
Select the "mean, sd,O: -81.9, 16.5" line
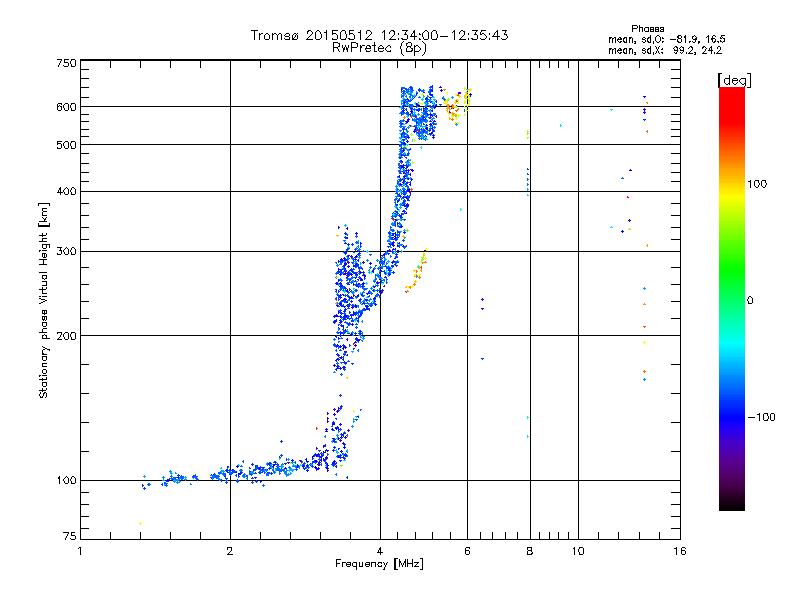pyautogui.click(x=666, y=39)
